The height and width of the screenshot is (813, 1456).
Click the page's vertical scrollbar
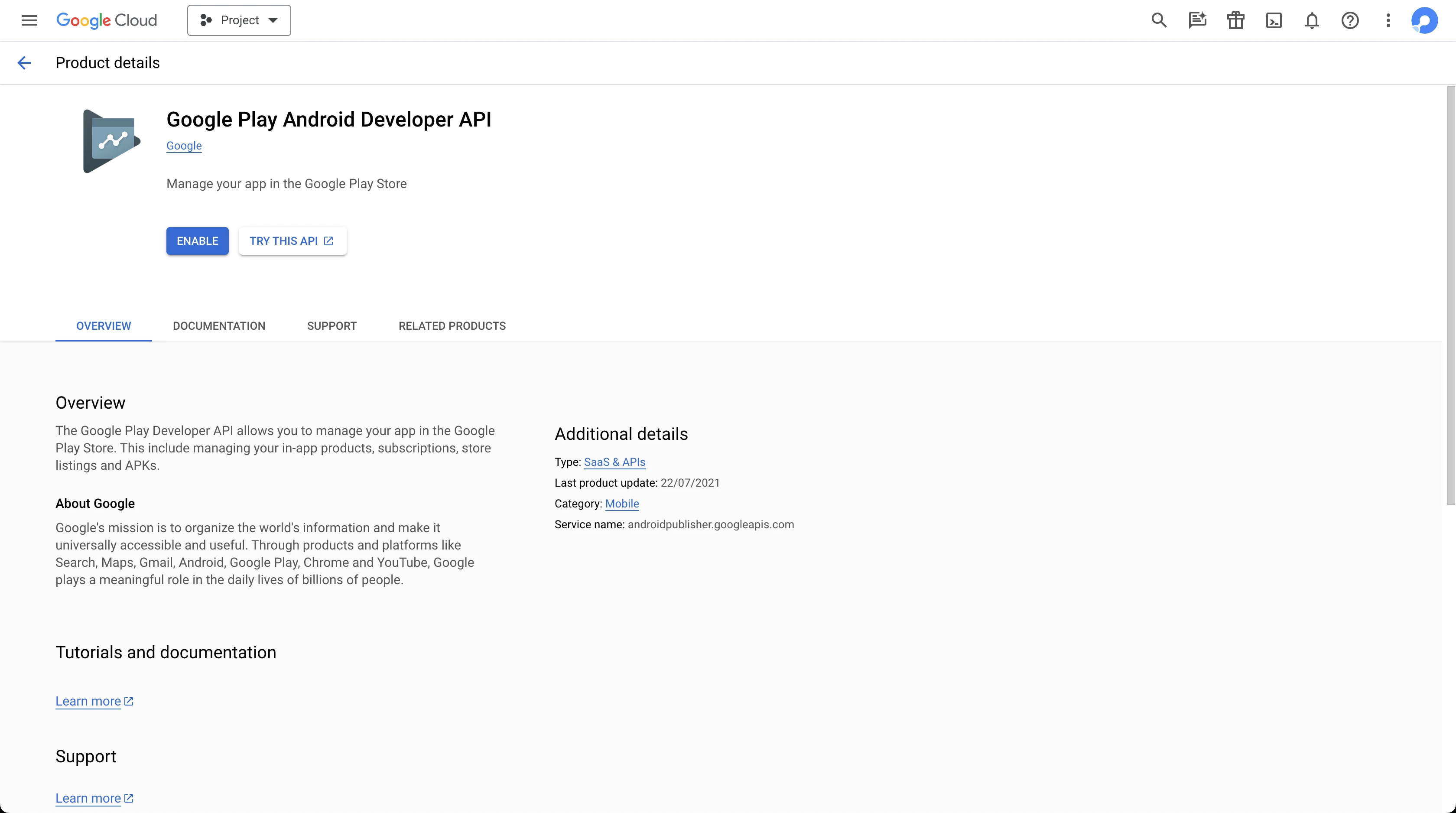pyautogui.click(x=1450, y=294)
